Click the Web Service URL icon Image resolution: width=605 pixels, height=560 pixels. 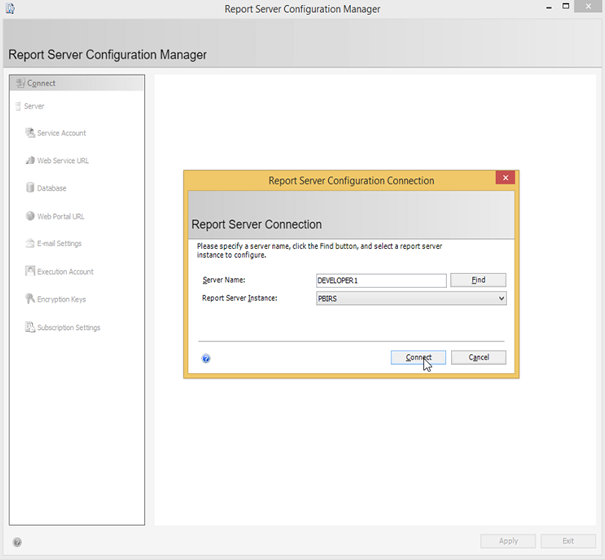tap(30, 160)
